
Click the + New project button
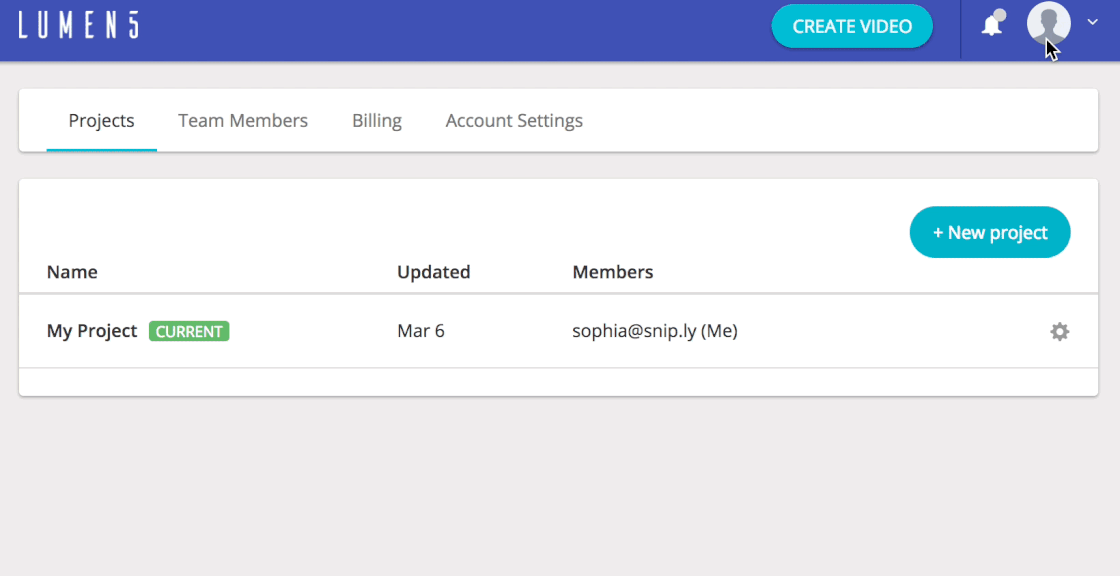[989, 232]
